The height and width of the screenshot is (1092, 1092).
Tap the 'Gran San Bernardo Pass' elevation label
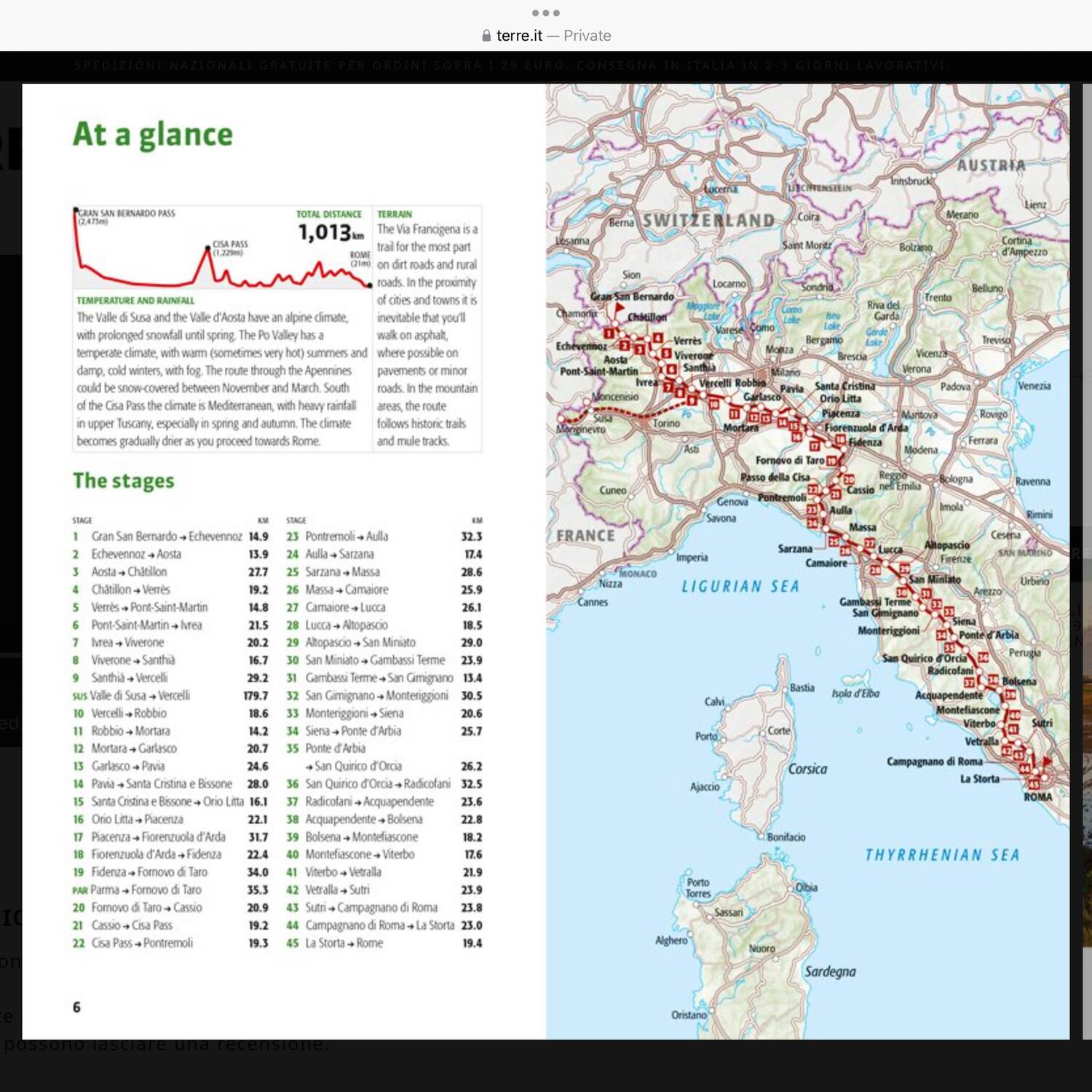point(126,216)
